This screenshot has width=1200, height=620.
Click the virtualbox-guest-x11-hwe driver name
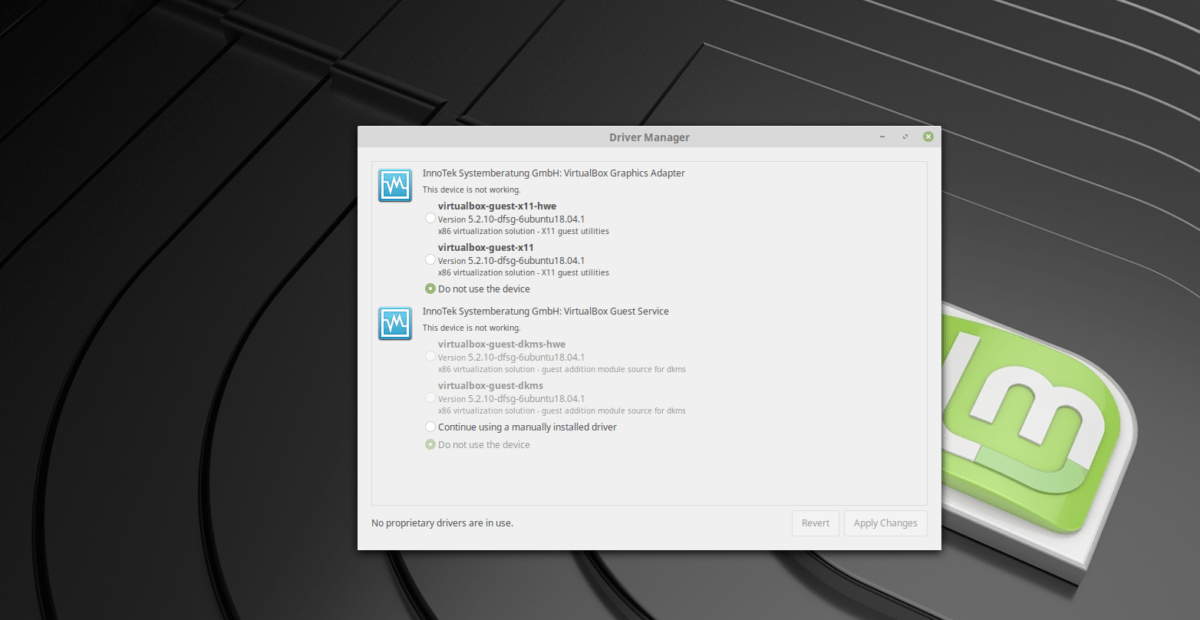tap(497, 206)
